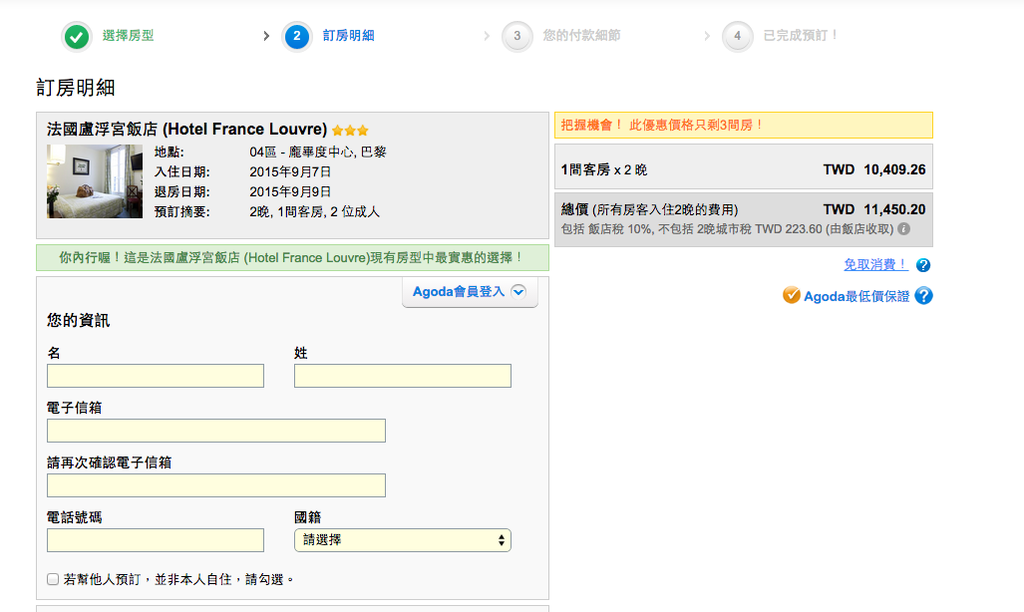Open the 國籍 nationality dropdown
Viewport: 1024px width, 612px height.
click(x=402, y=540)
